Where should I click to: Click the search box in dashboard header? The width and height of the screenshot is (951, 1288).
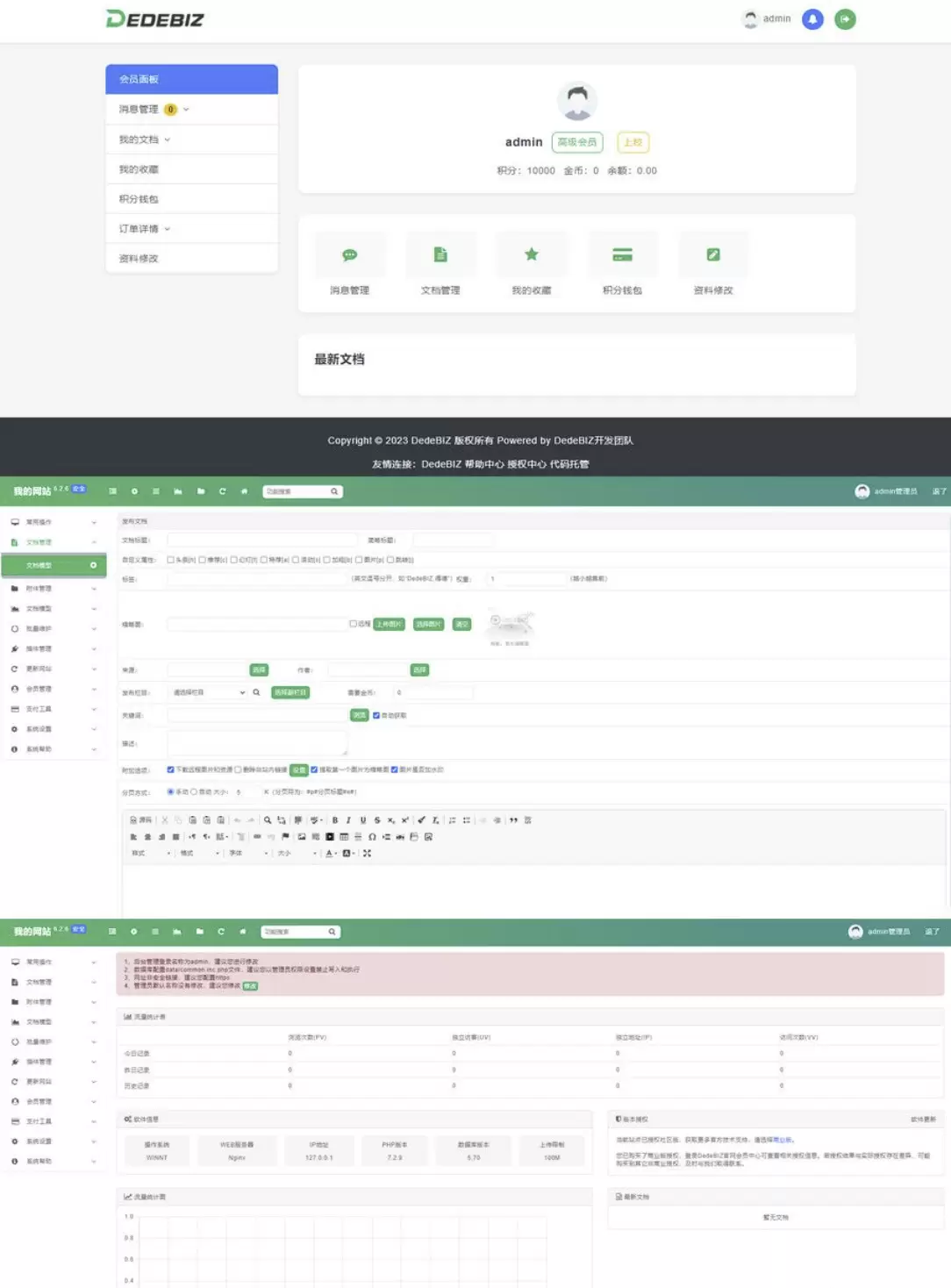point(301,932)
